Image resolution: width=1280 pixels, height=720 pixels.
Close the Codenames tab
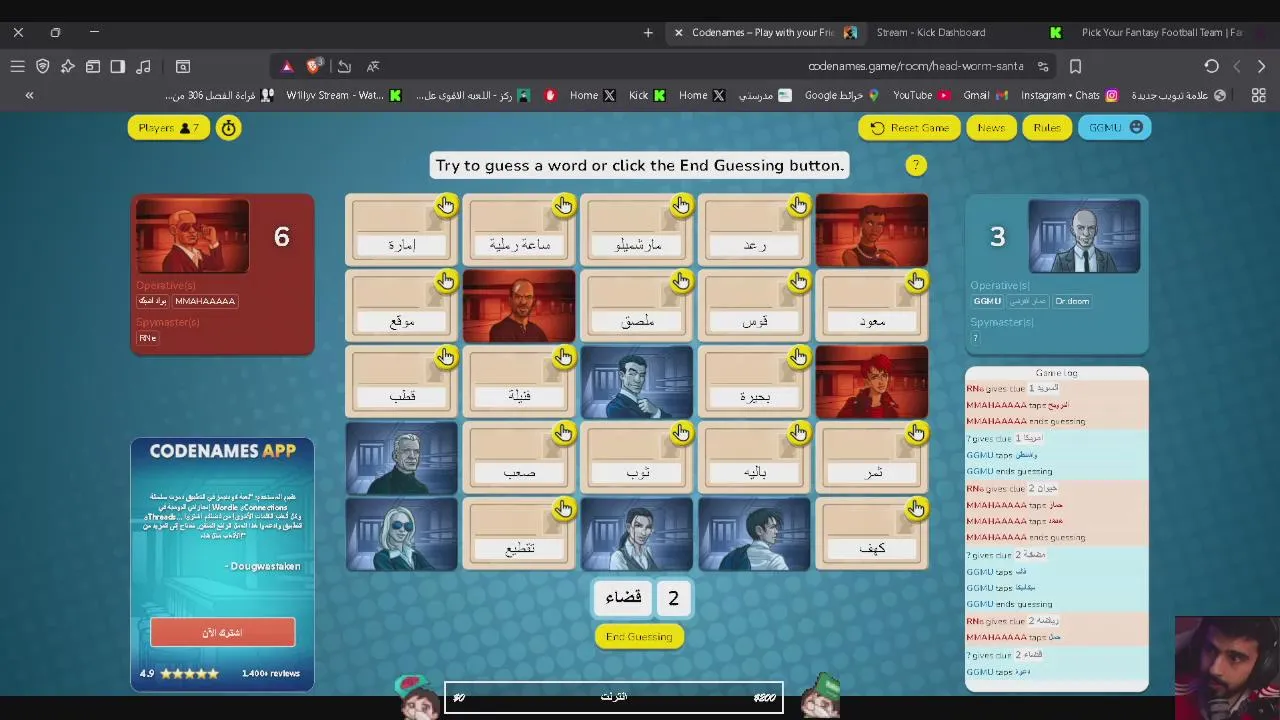(x=678, y=32)
